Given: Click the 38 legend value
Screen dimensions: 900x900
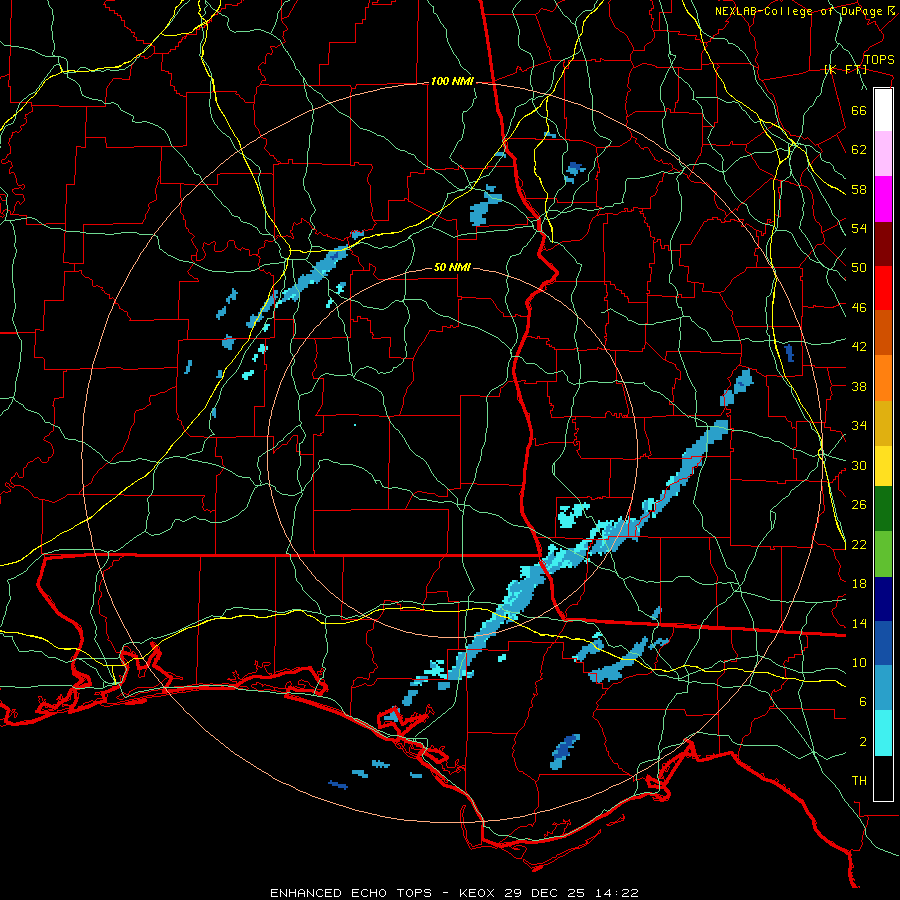Looking at the screenshot, I should [x=859, y=386].
